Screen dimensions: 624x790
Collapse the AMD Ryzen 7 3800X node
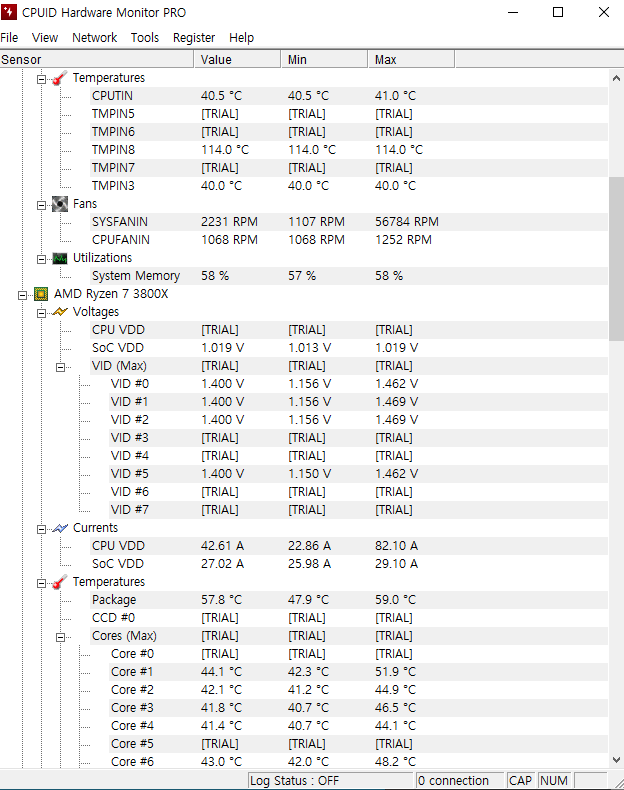[23, 294]
